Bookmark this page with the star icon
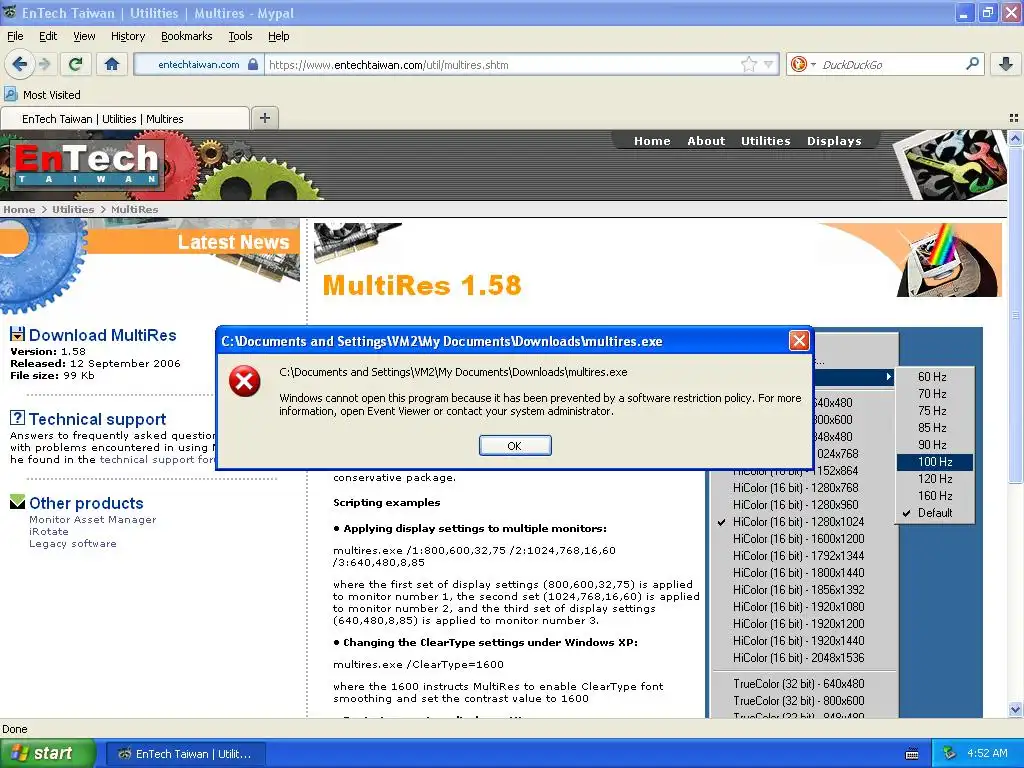The image size is (1024, 768). click(x=749, y=64)
